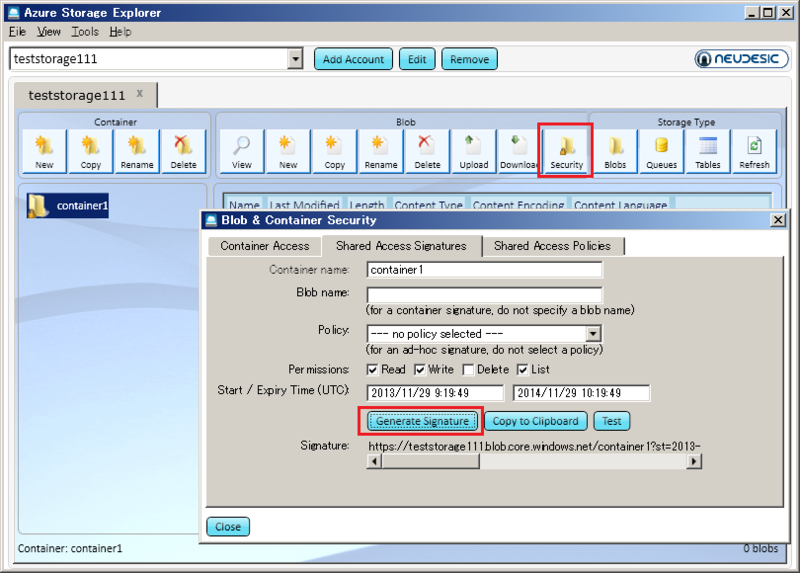This screenshot has width=800, height=573.
Task: Click Edit account button
Action: click(x=417, y=59)
